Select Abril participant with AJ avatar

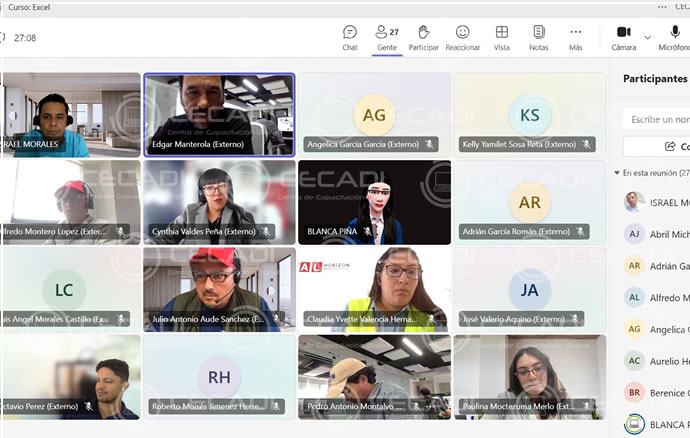657,234
